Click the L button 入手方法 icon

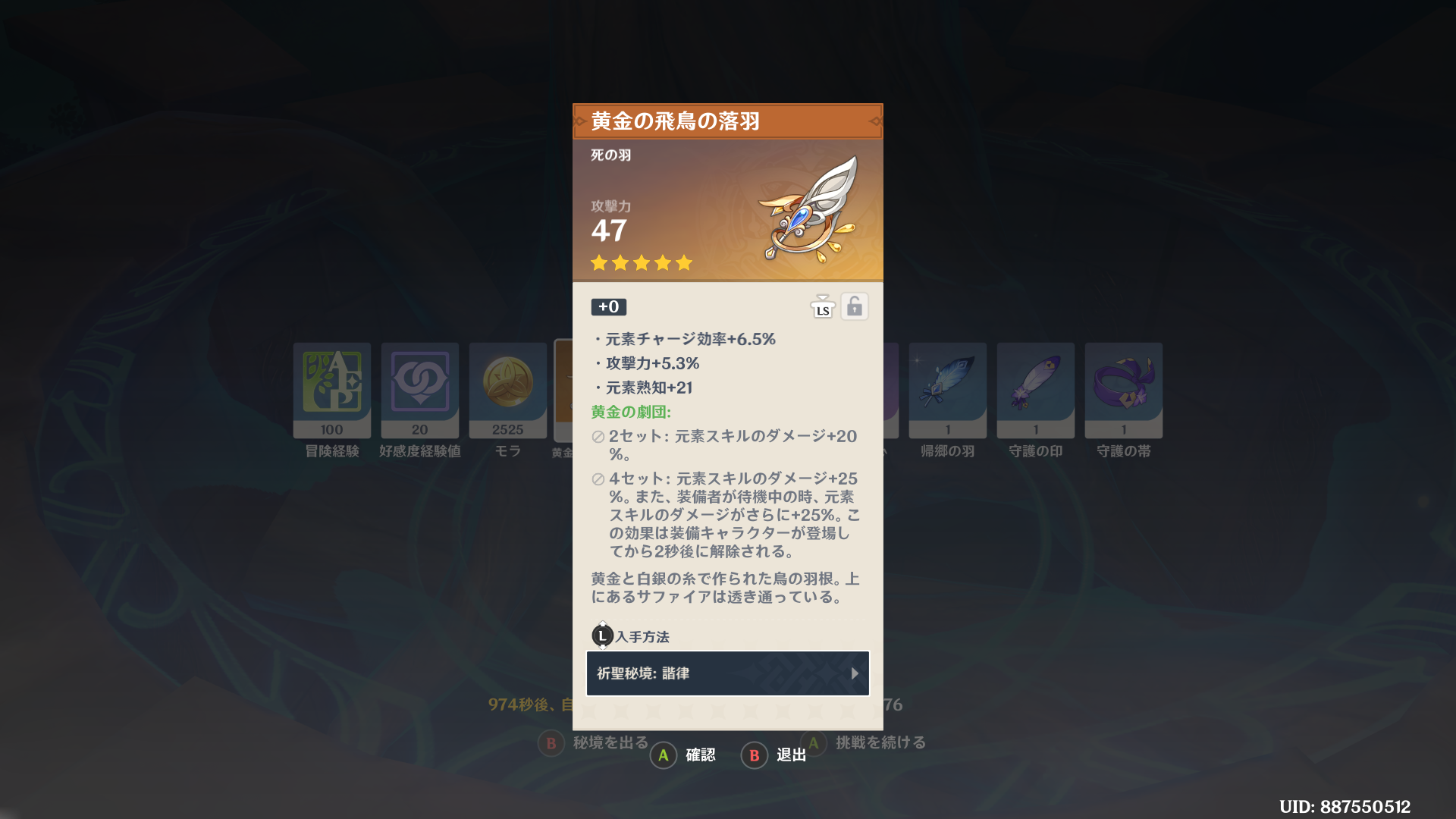(603, 636)
